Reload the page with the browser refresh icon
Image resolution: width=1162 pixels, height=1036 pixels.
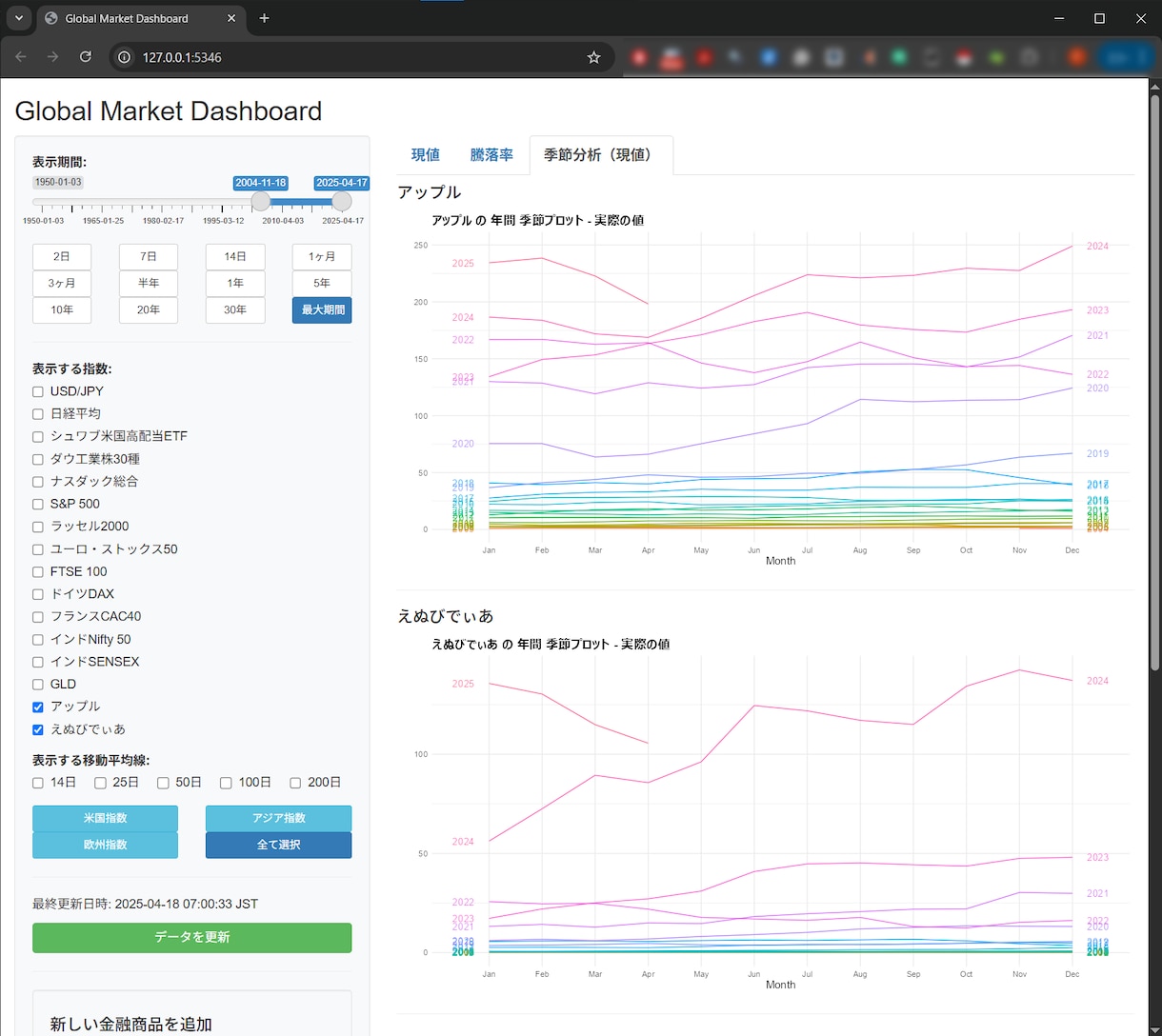coord(86,57)
